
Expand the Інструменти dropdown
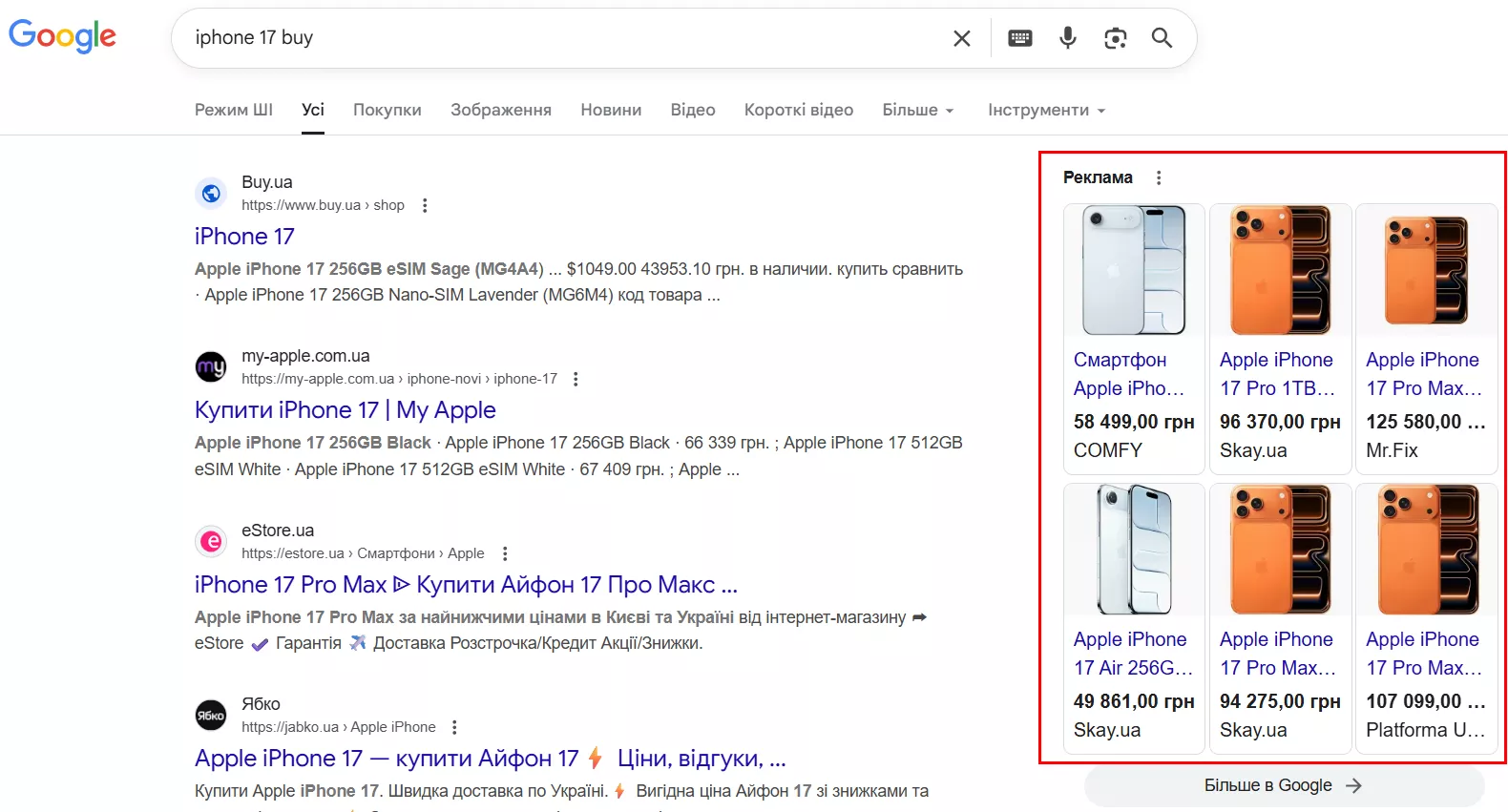pyautogui.click(x=1046, y=110)
